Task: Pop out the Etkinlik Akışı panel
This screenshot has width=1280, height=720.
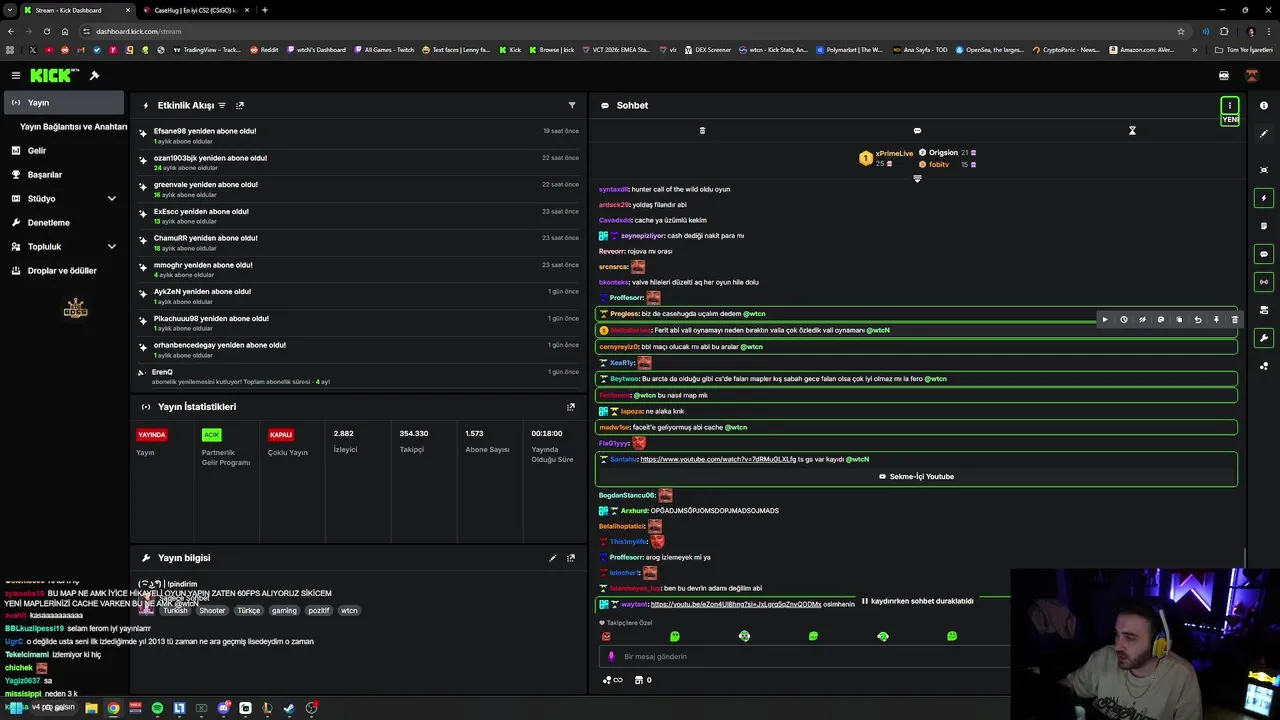Action: [239, 105]
